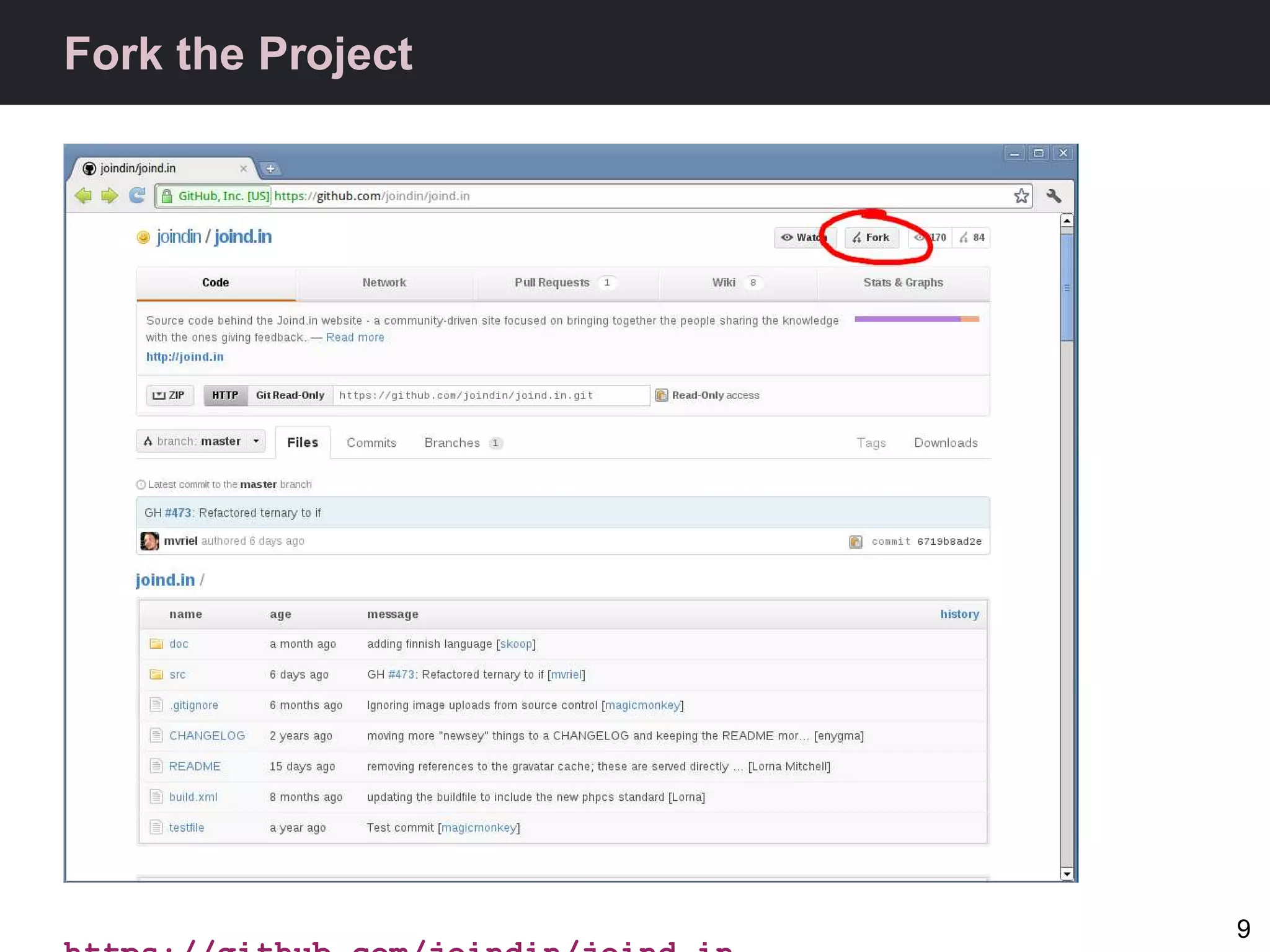The width and height of the screenshot is (1270, 952).
Task: Click the 84 forks count
Action: pyautogui.click(x=972, y=238)
